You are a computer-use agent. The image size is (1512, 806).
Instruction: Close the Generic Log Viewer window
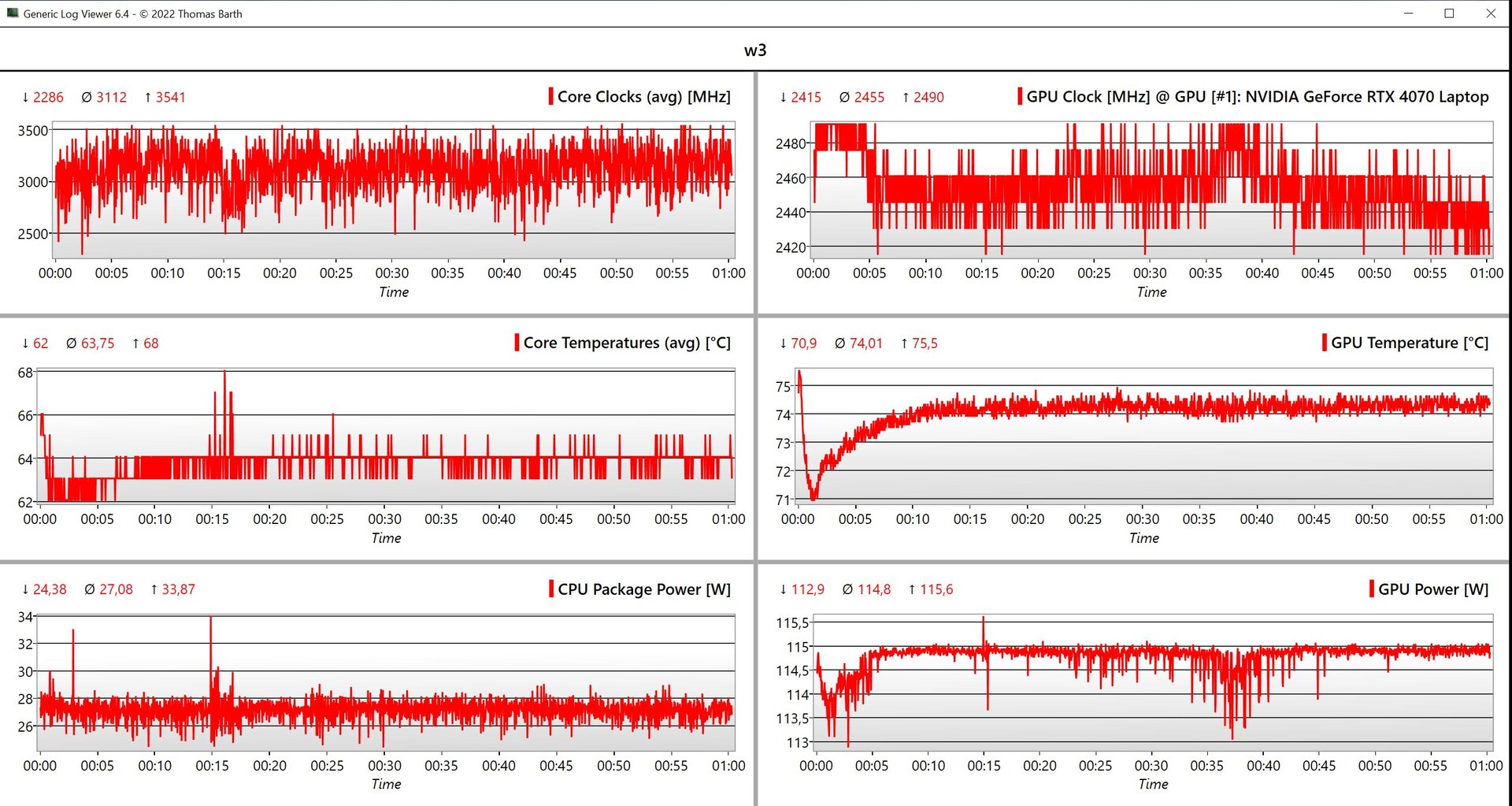pos(1491,13)
